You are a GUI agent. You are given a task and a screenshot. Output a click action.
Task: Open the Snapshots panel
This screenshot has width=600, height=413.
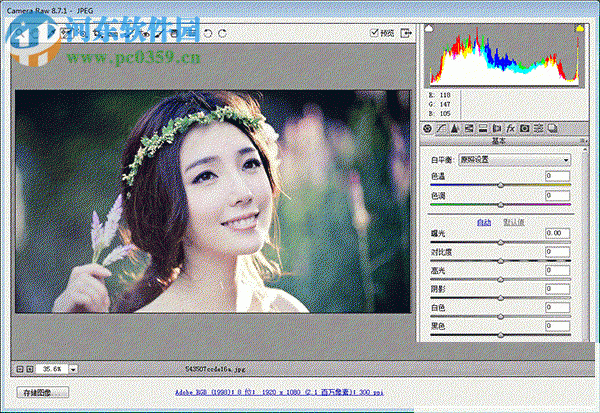point(552,129)
